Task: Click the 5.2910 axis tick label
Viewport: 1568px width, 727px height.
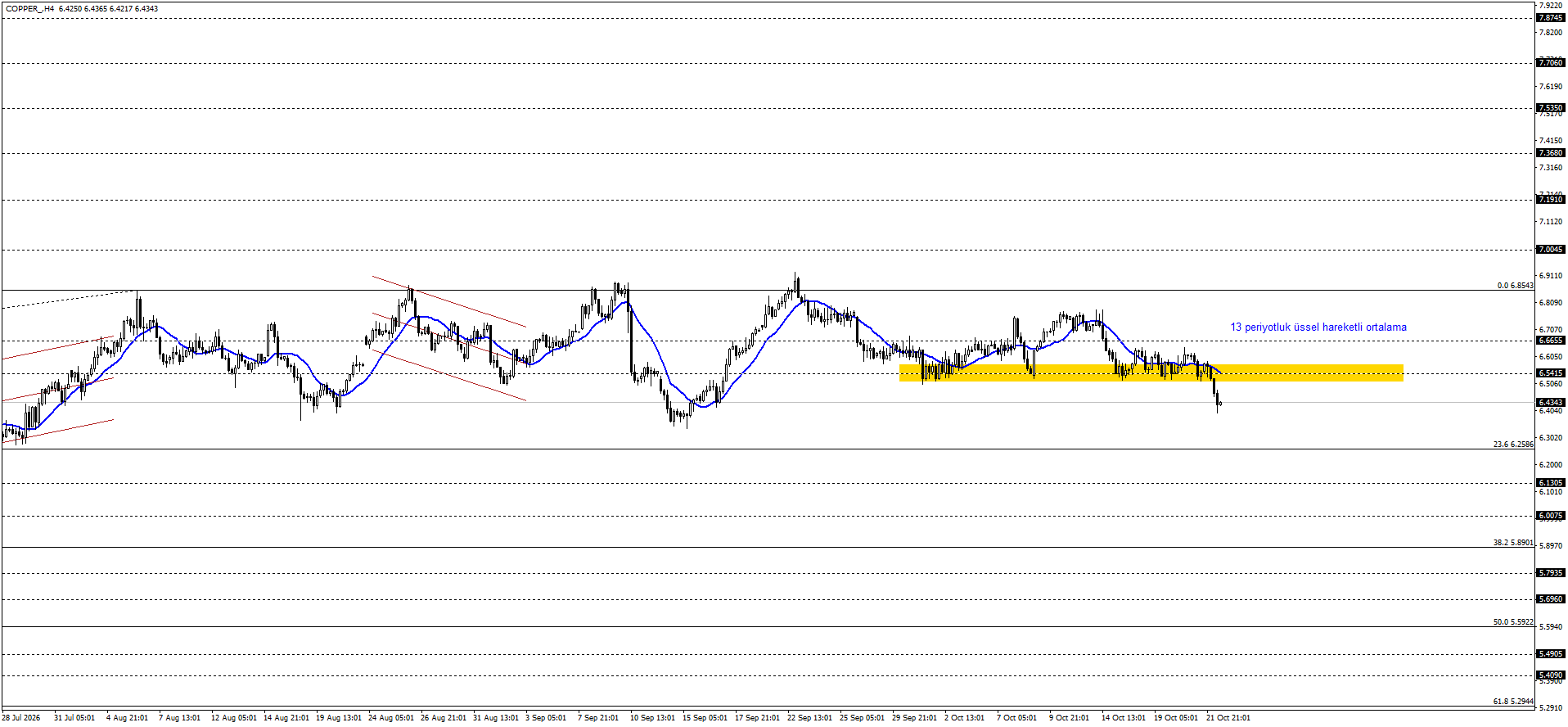Action: [x=1552, y=708]
